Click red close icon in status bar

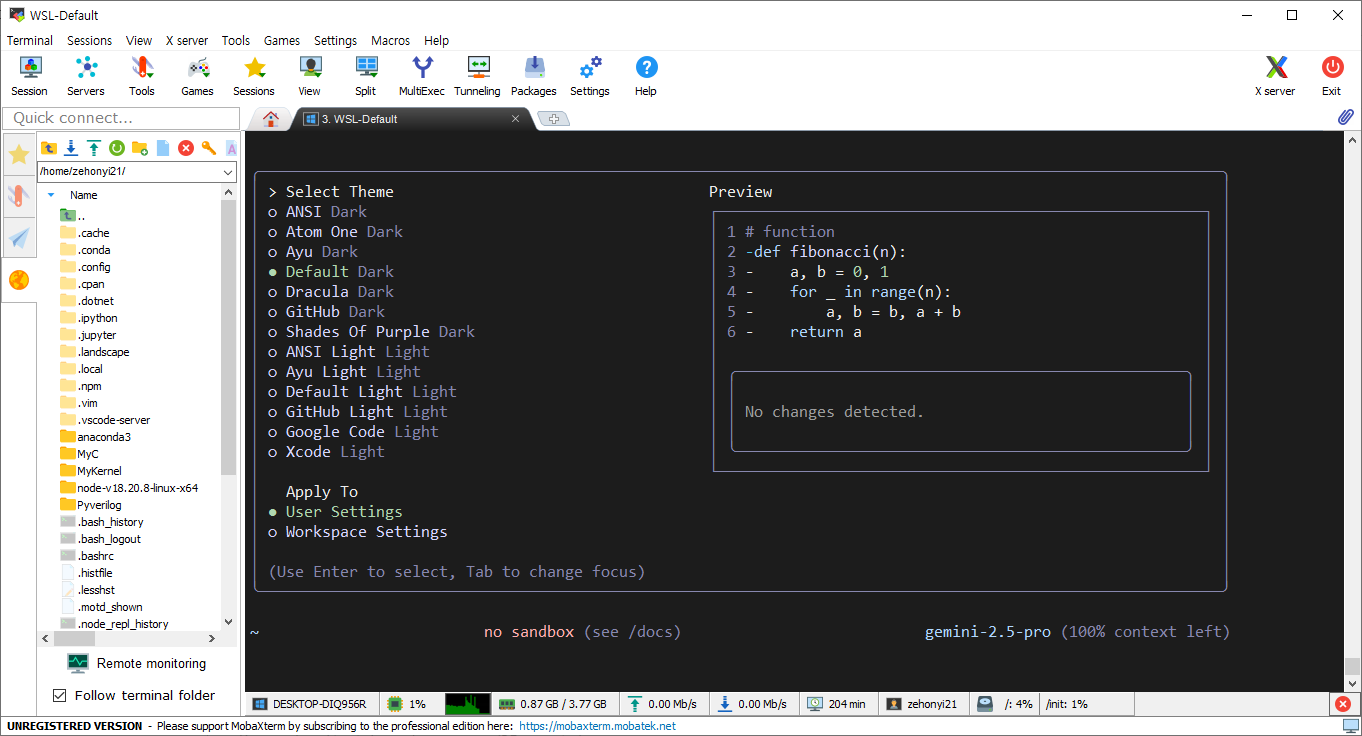(x=1343, y=704)
